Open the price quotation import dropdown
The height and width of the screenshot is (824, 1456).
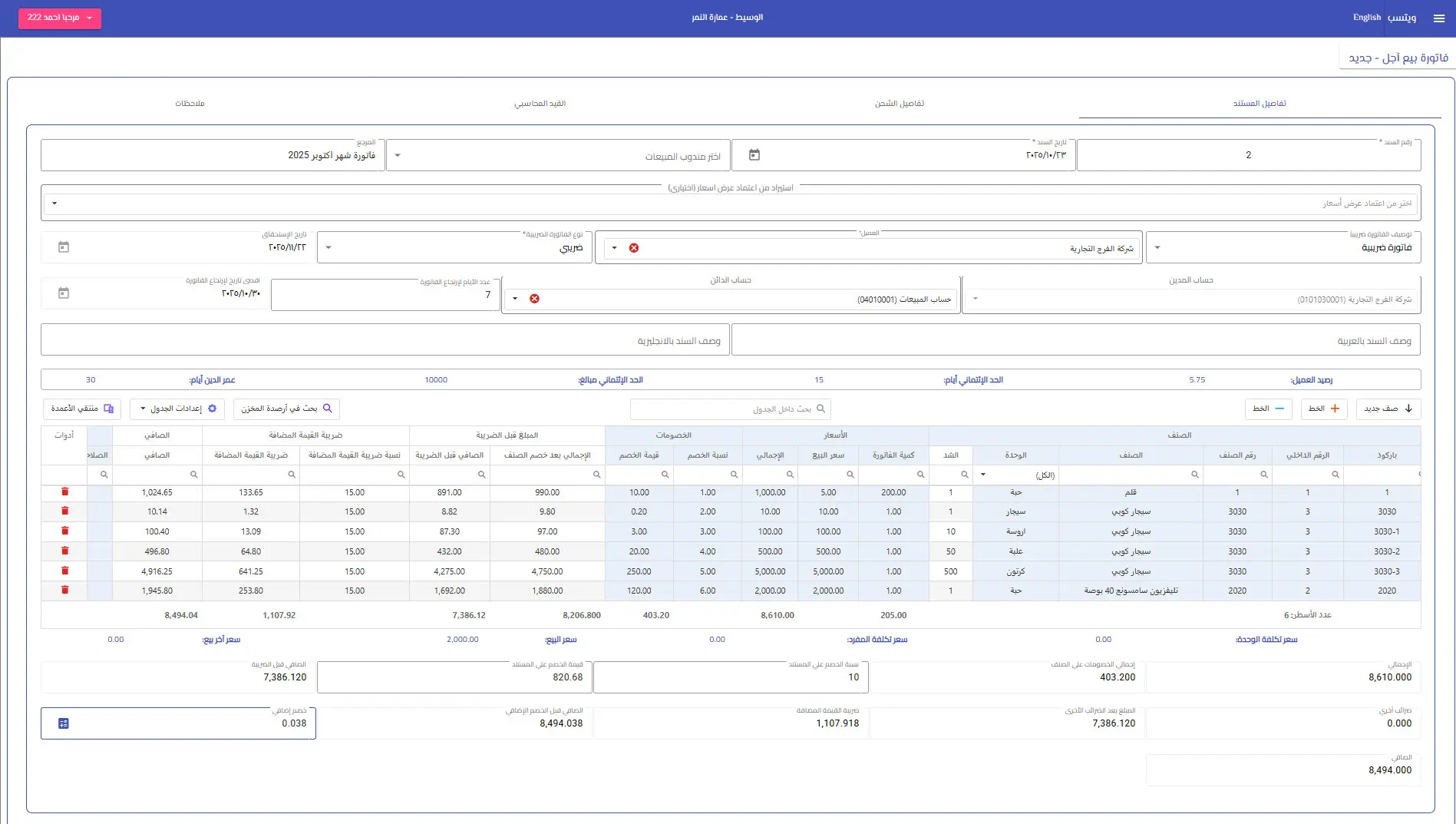click(54, 204)
